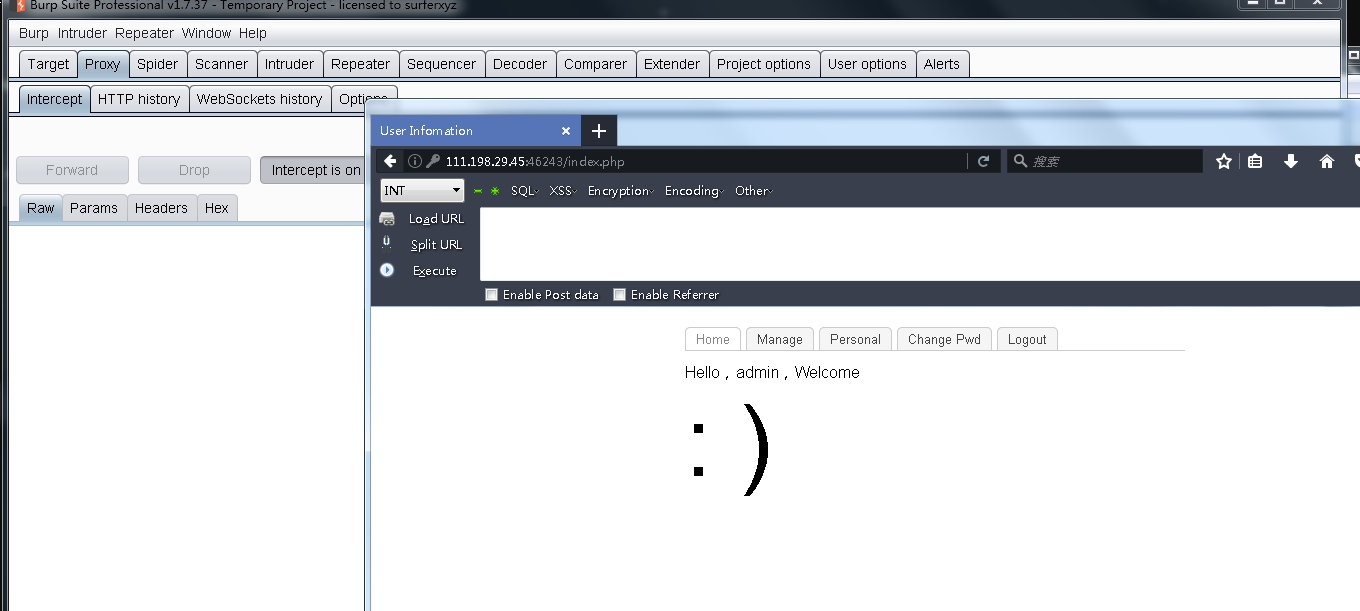
Task: Click inside the HackBar URL text area
Action: point(900,244)
